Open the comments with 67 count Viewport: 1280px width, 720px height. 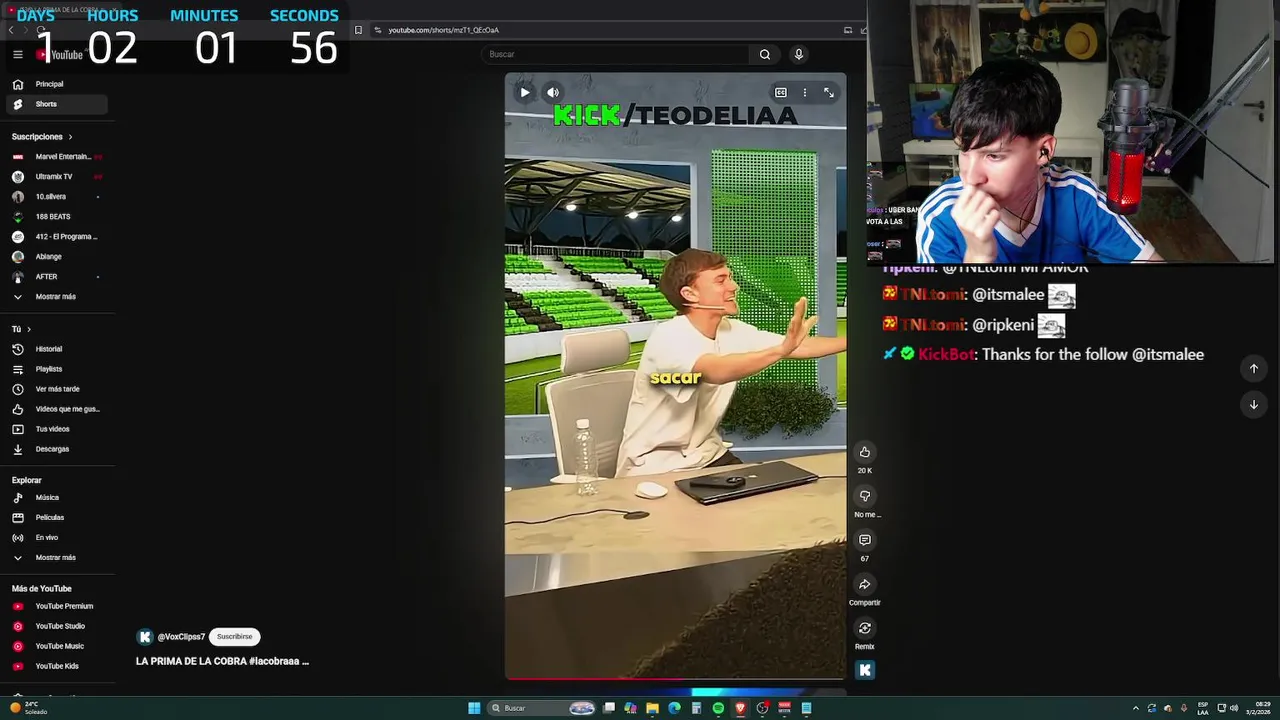click(x=865, y=540)
